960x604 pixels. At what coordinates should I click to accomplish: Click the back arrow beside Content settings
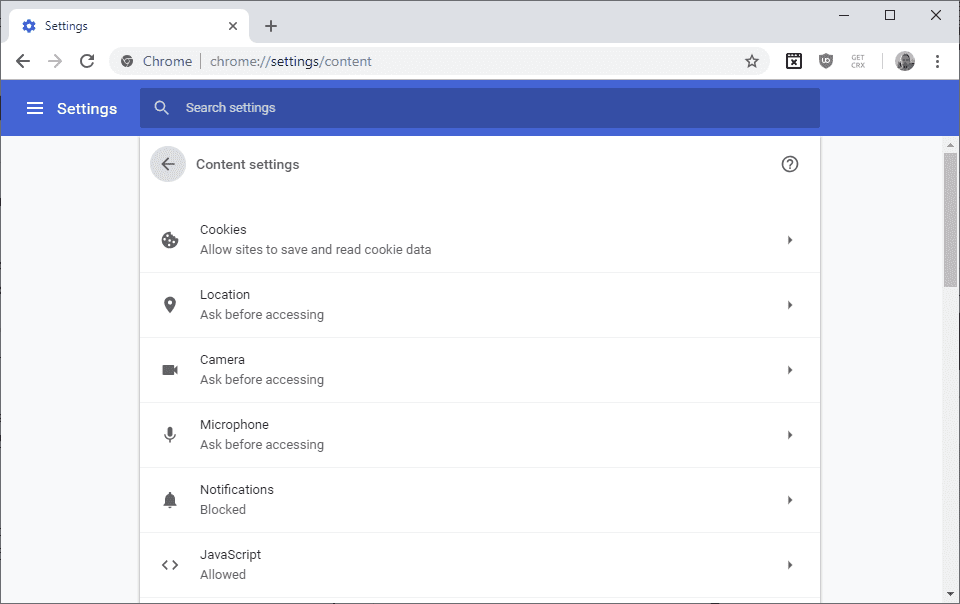click(168, 164)
